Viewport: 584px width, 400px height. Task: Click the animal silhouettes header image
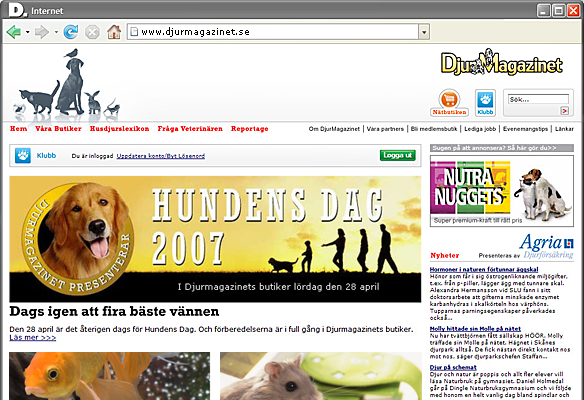tap(67, 84)
